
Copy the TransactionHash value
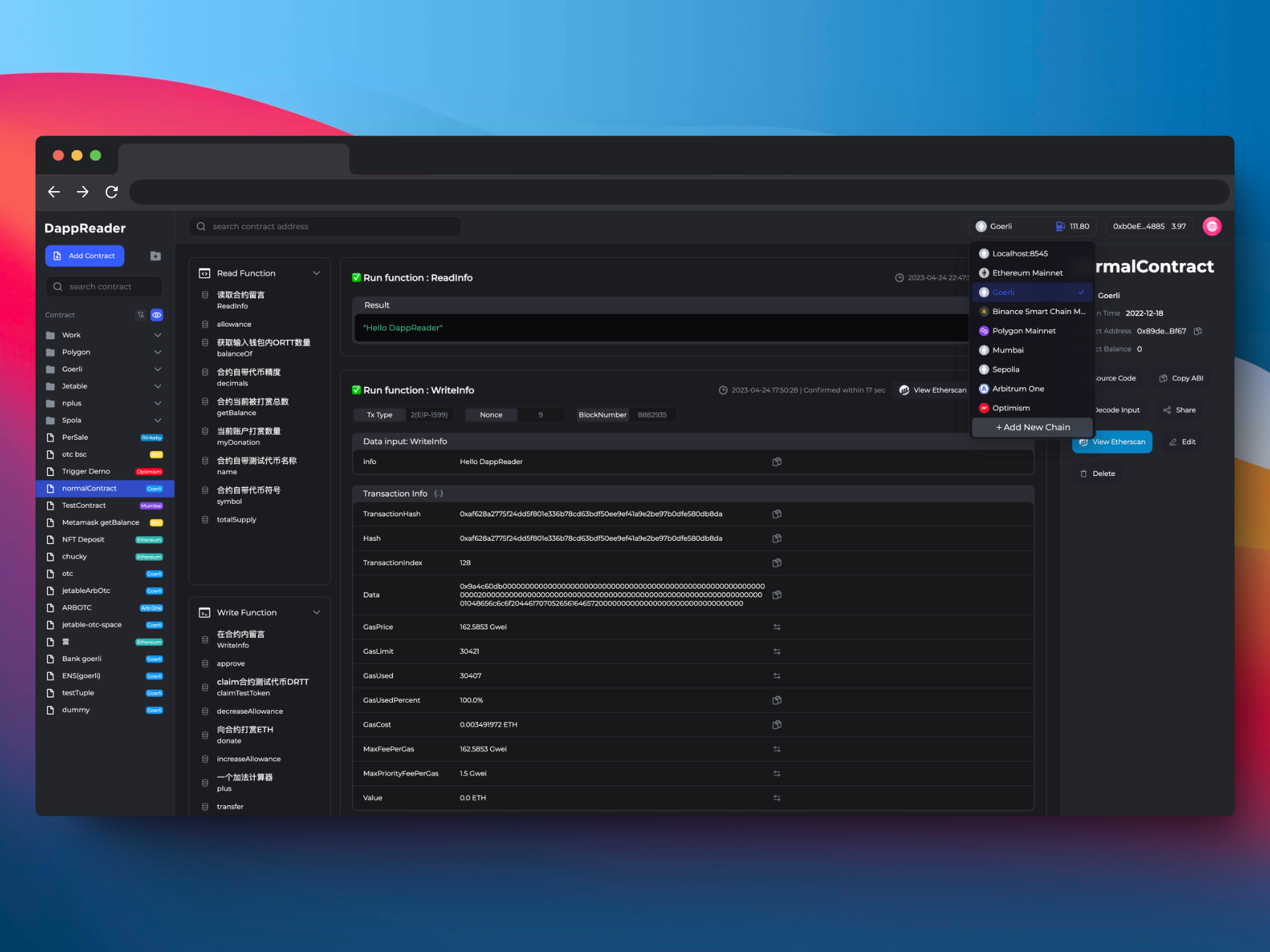coord(777,514)
